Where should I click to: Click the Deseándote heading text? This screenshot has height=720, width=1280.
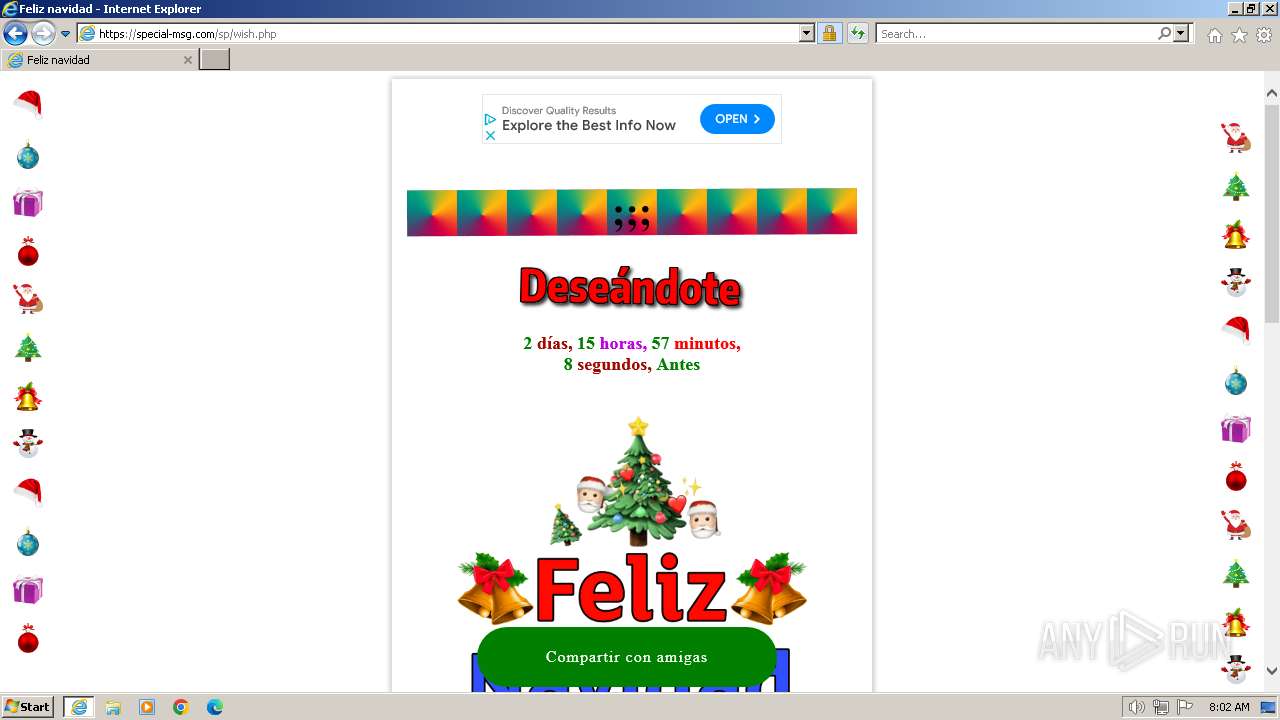(x=630, y=288)
